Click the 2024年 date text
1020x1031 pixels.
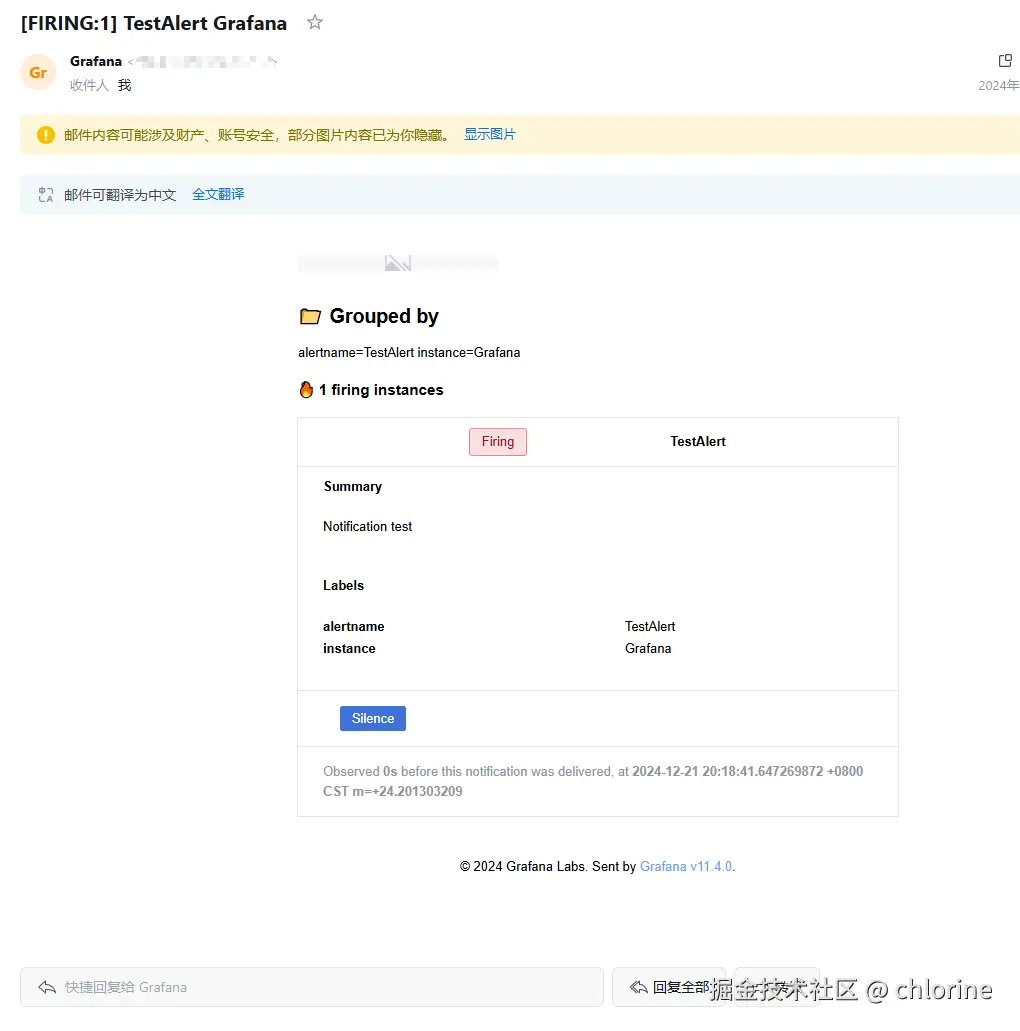pyautogui.click(x=999, y=85)
